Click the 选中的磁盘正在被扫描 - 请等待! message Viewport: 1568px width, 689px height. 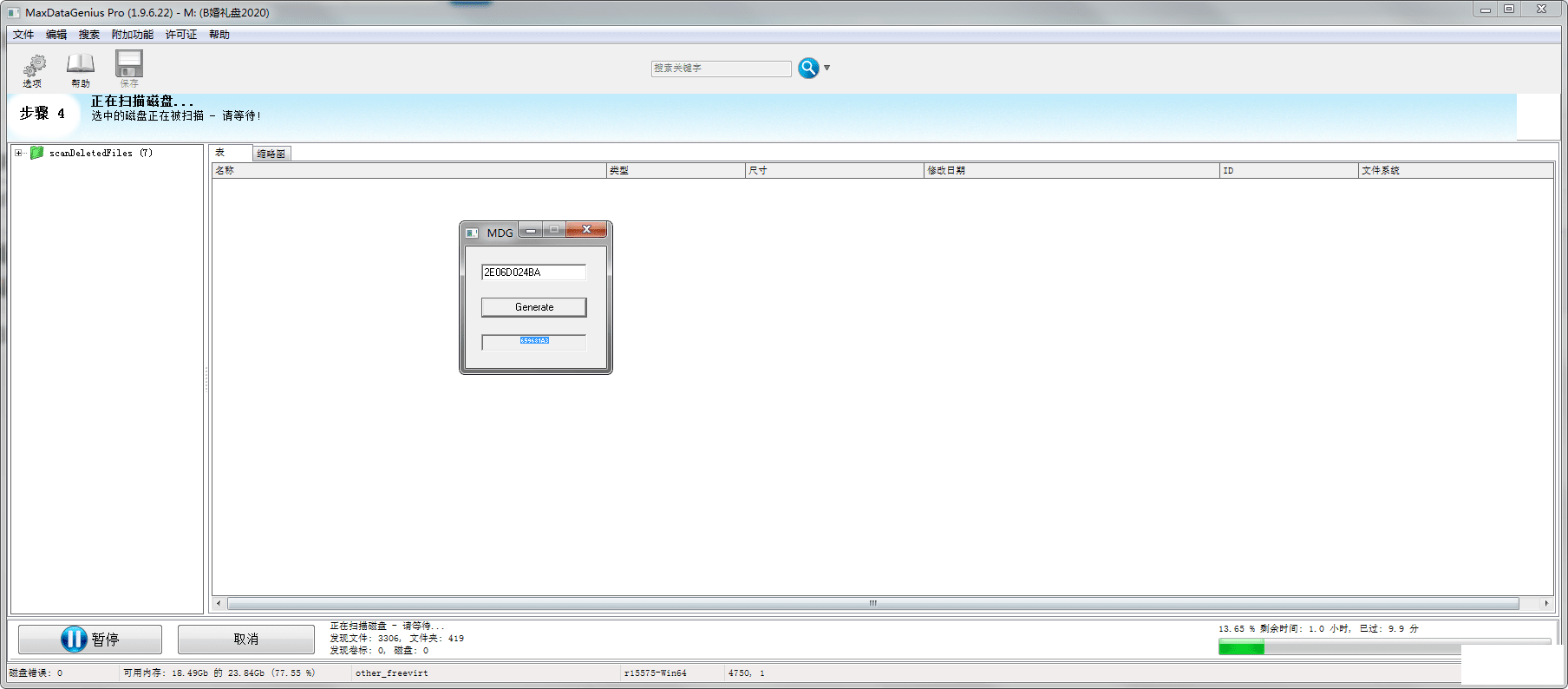point(176,116)
